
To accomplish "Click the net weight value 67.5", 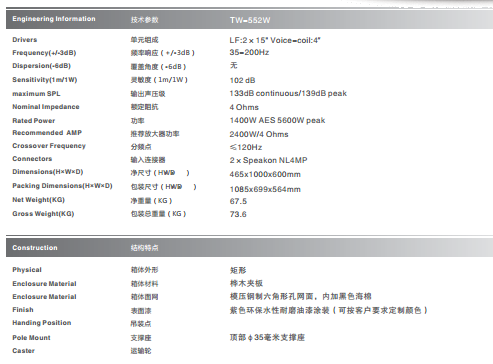I will coord(238,201).
